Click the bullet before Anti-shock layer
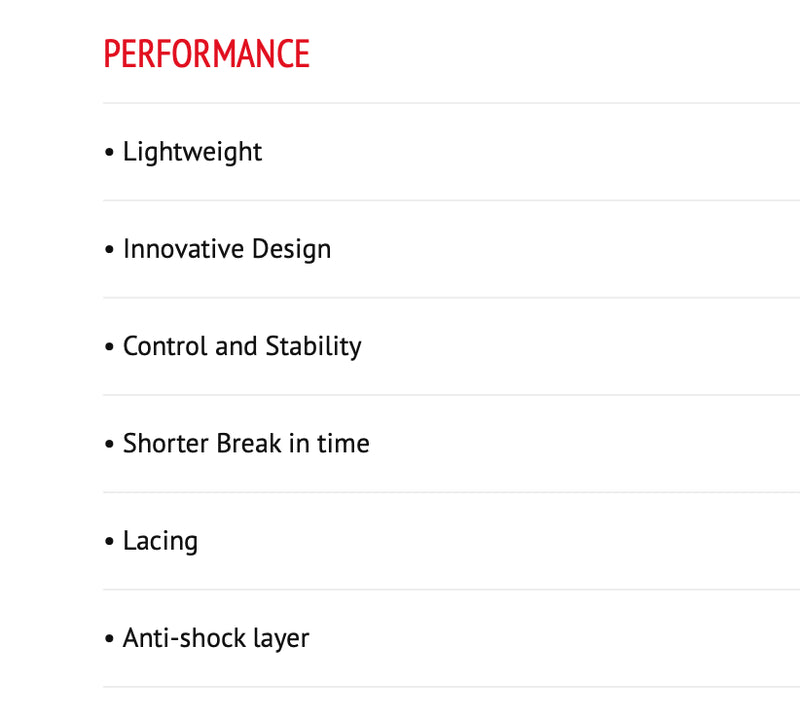 [x=109, y=639]
